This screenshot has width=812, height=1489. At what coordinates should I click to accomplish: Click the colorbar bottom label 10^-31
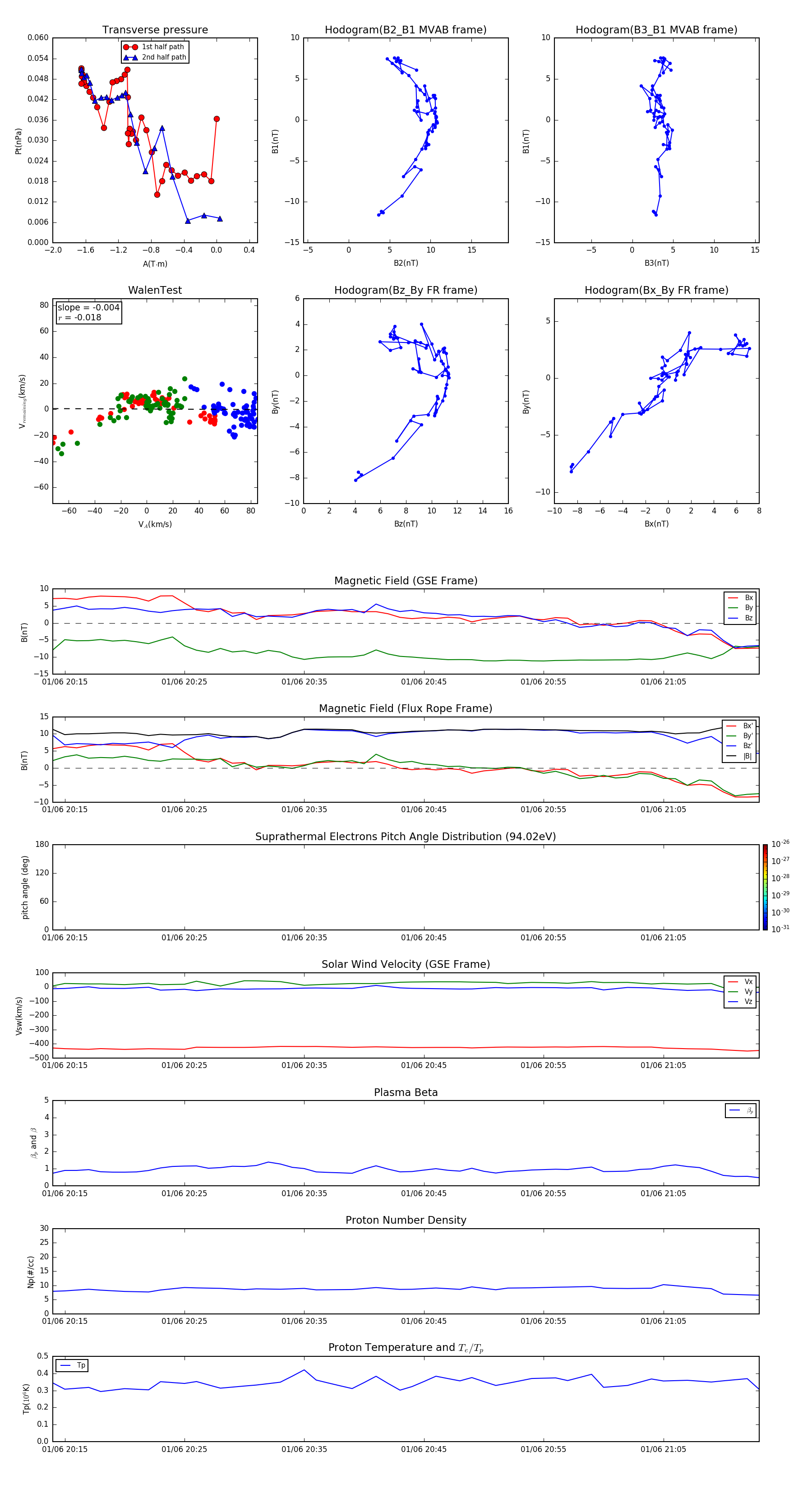point(780,929)
